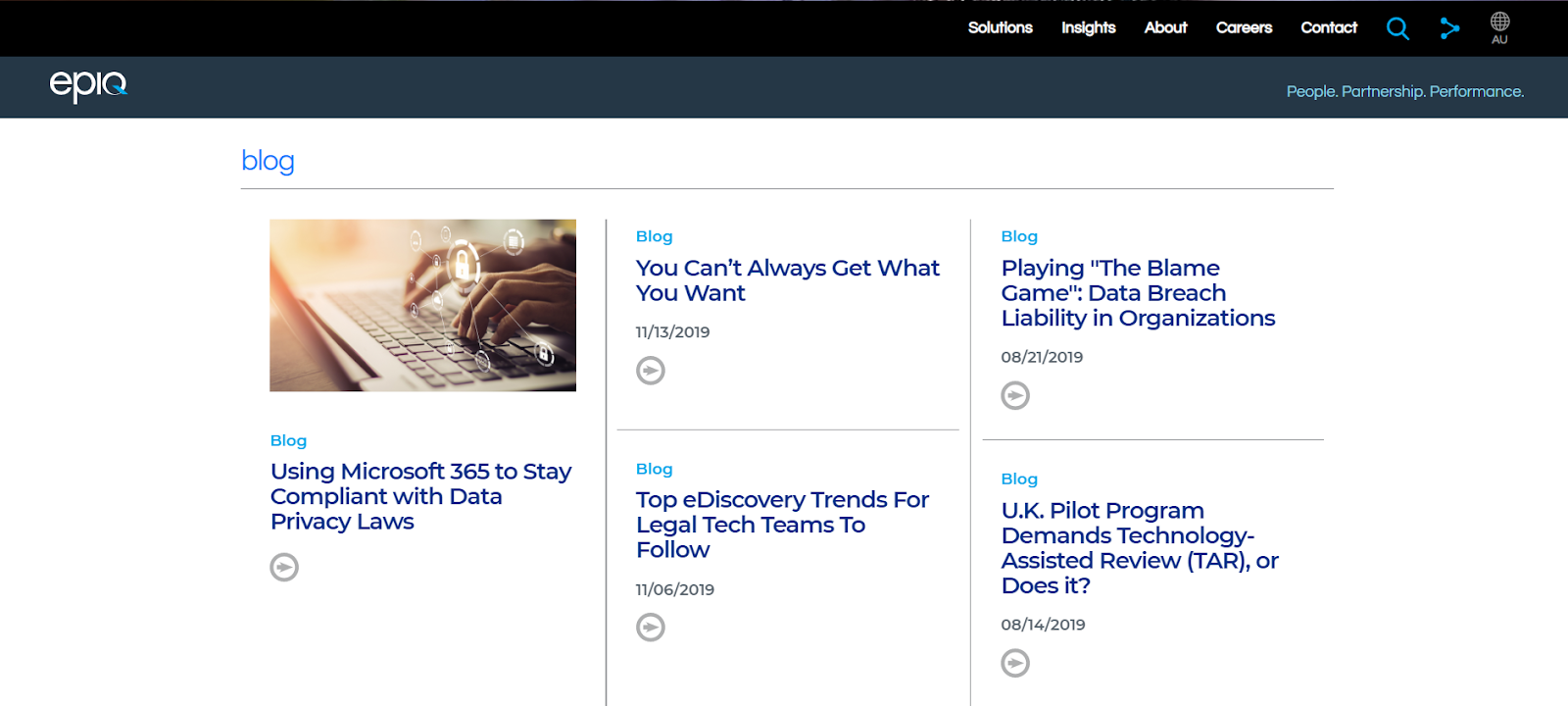Click arrow icon under 11/06/2019 post
This screenshot has width=1568, height=706.
(651, 628)
